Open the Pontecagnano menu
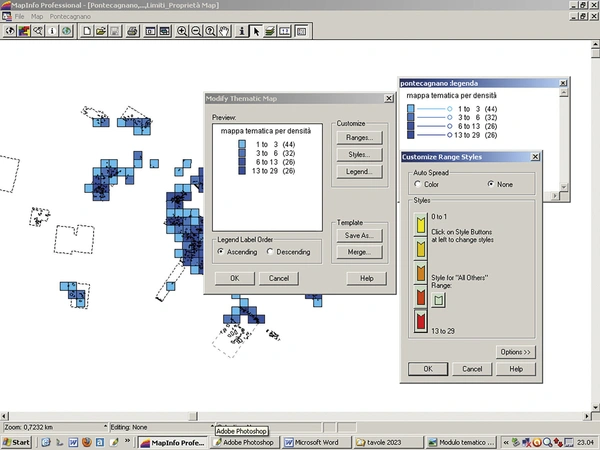Screen dimensions: 600x450 (70, 17)
